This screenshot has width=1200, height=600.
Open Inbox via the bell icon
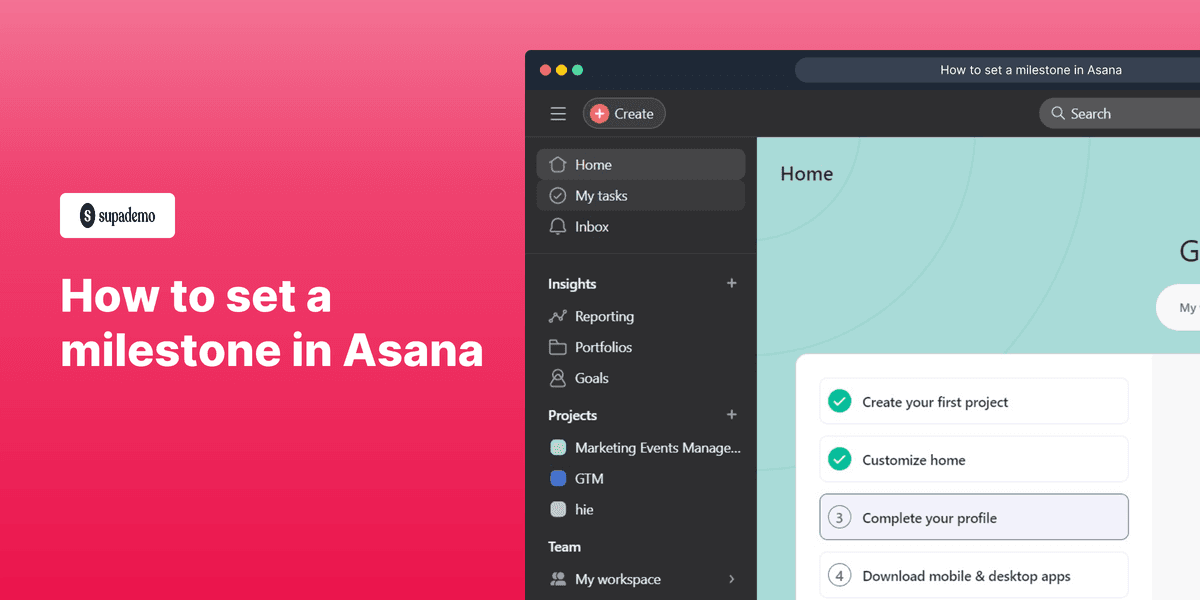(x=558, y=226)
